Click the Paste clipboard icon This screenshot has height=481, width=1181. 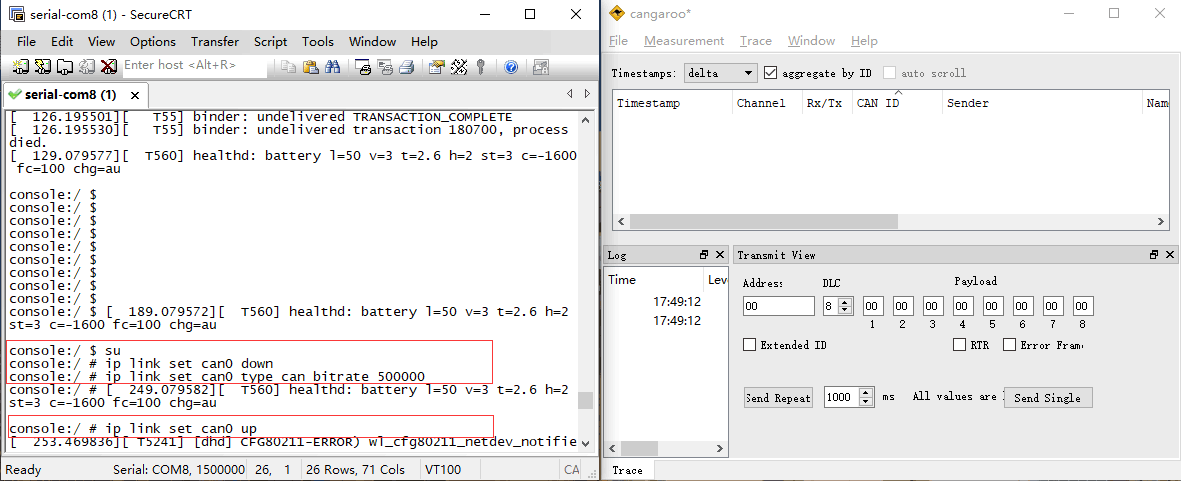(310, 67)
